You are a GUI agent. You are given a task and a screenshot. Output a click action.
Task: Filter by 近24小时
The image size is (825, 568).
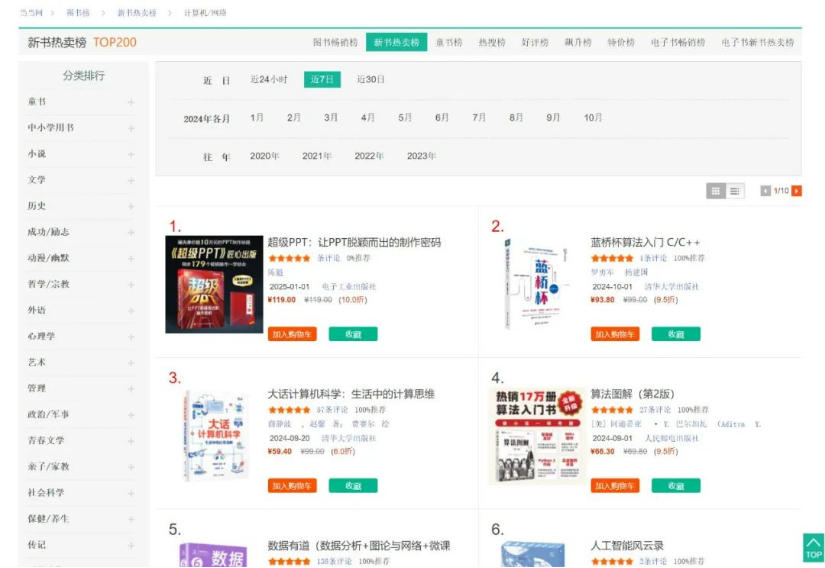269,79
